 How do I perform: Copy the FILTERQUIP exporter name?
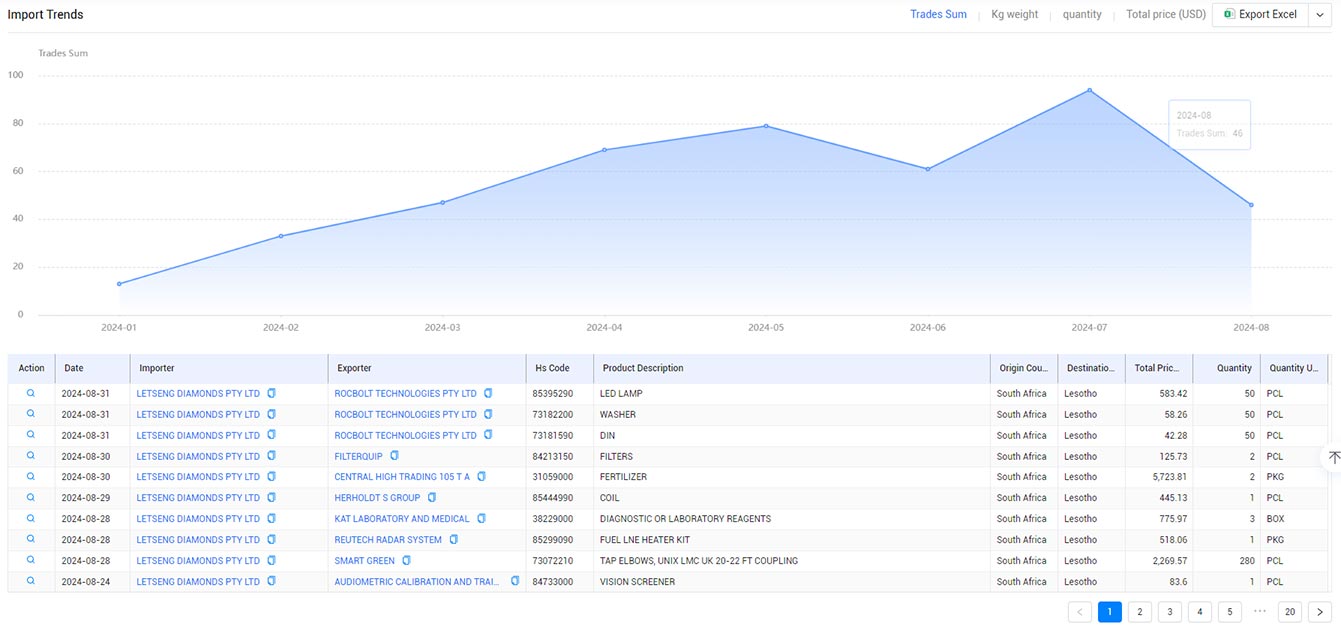(394, 456)
